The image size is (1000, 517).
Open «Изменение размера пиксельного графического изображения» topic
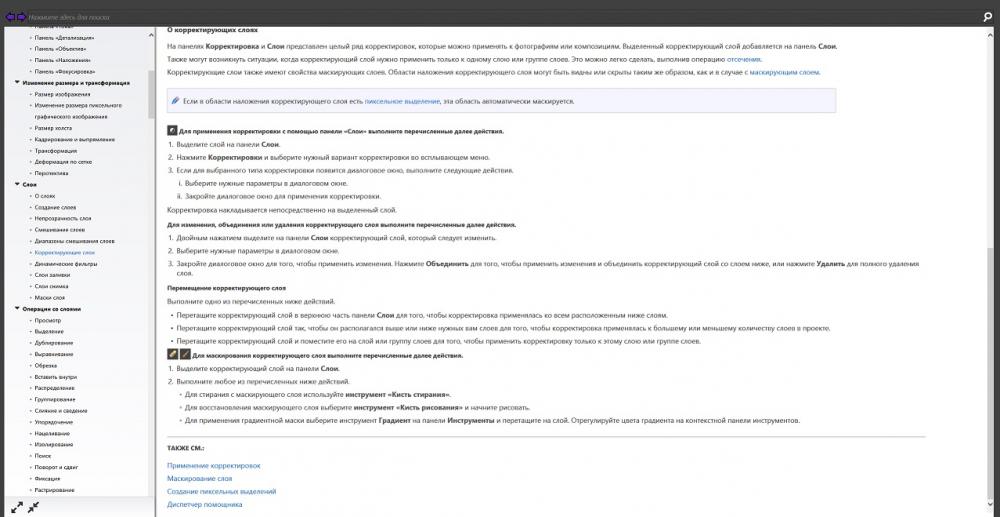[78, 111]
